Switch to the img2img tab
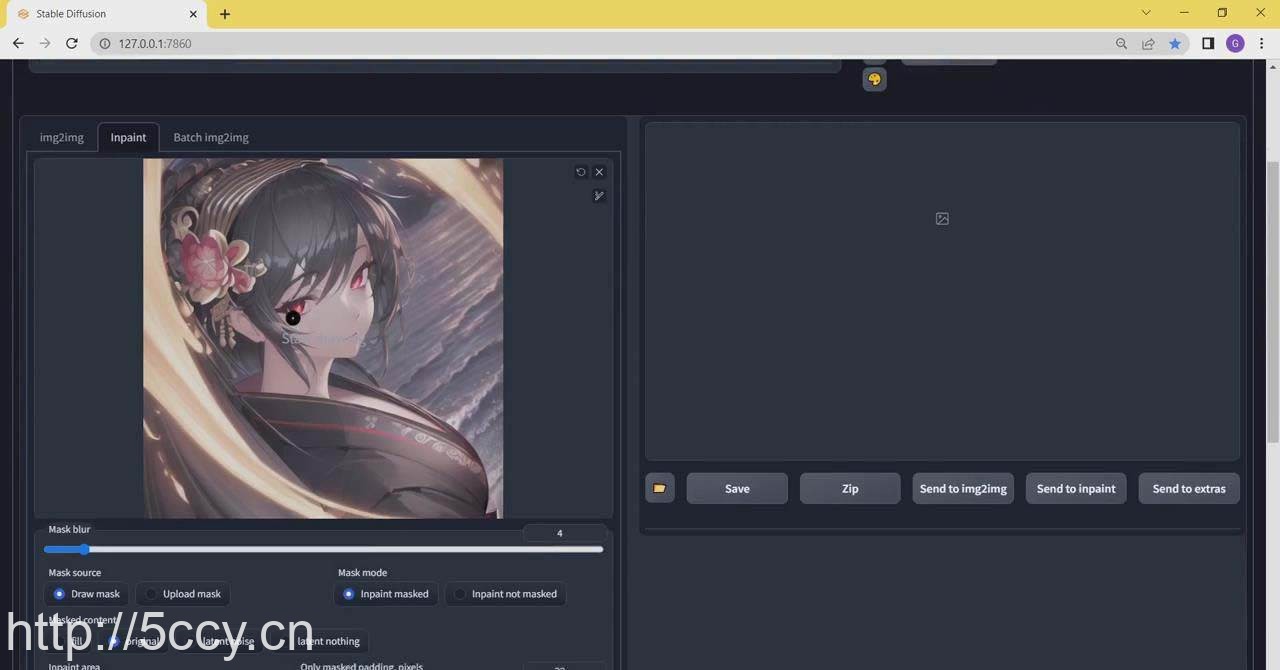1280x670 pixels. (x=62, y=137)
